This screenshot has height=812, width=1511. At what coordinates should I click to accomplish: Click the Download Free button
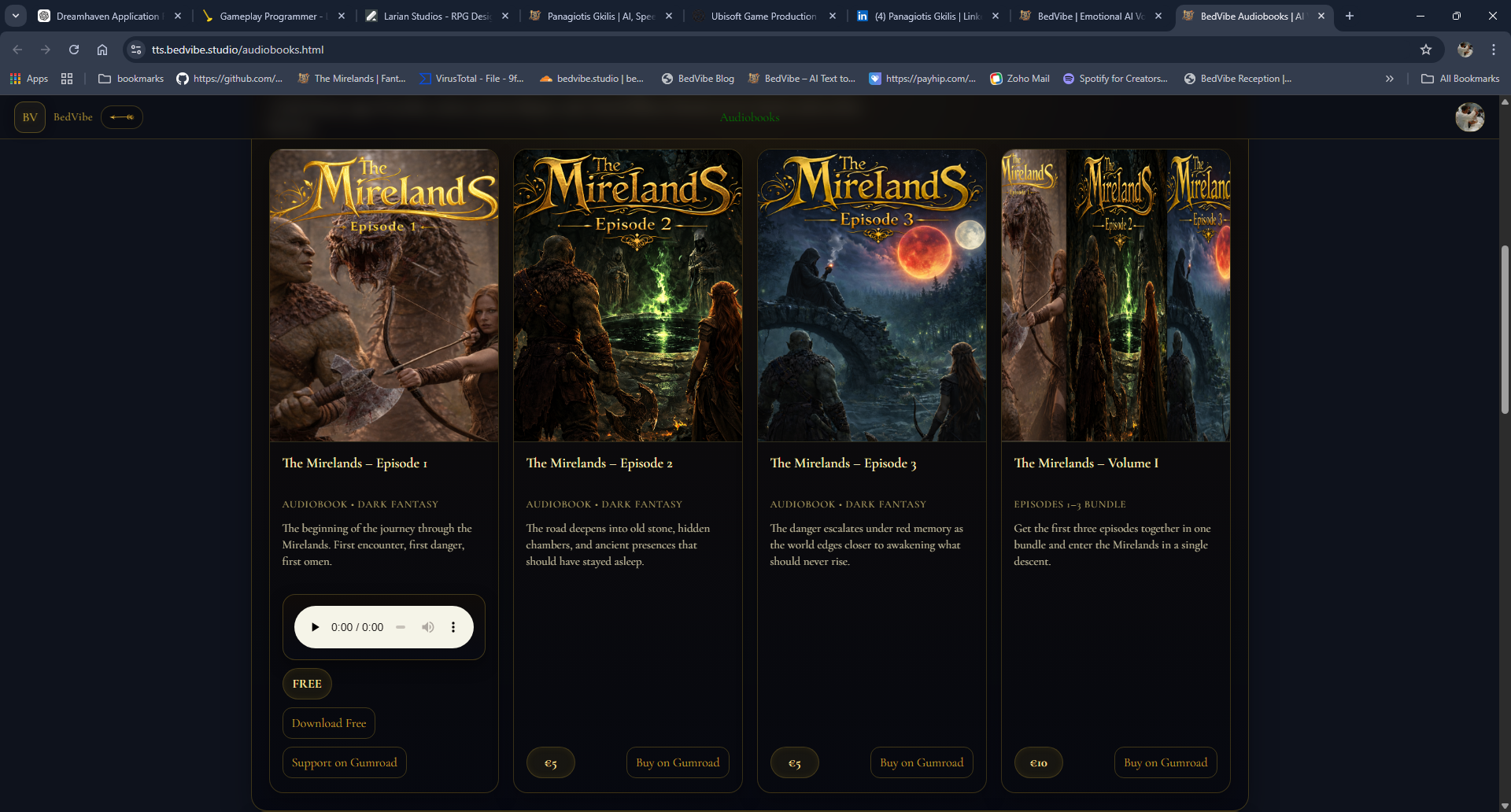[x=329, y=723]
